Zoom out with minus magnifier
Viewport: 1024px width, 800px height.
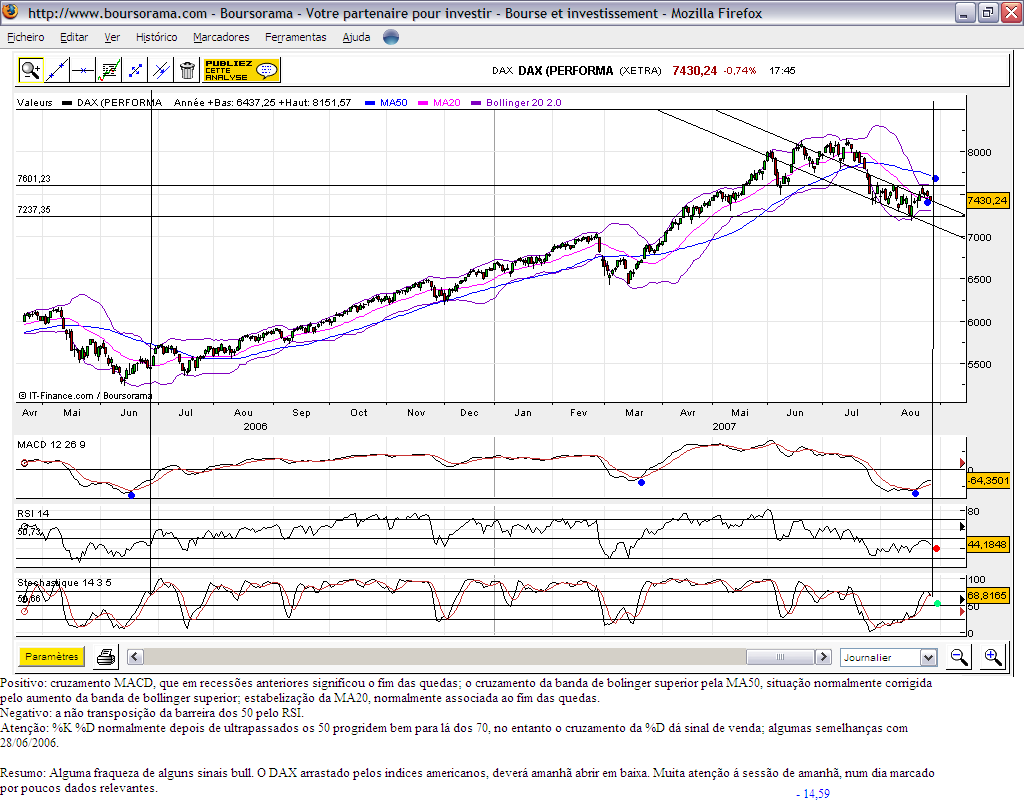tap(959, 657)
